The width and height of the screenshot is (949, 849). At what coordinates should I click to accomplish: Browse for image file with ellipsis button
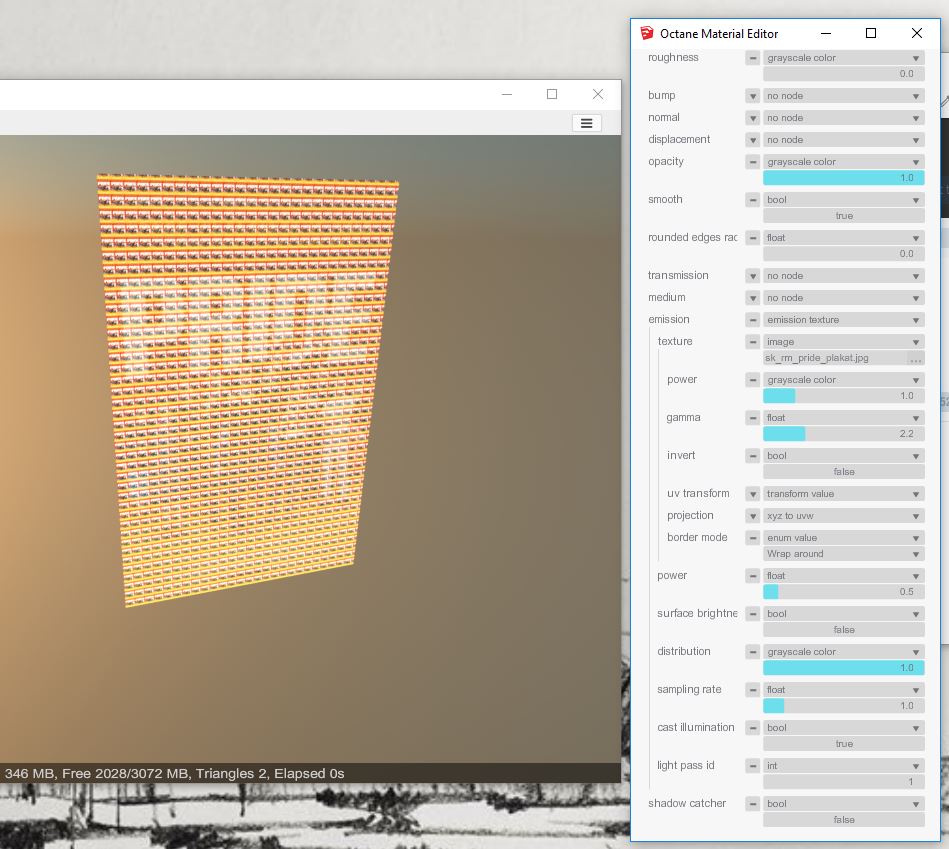click(x=916, y=359)
